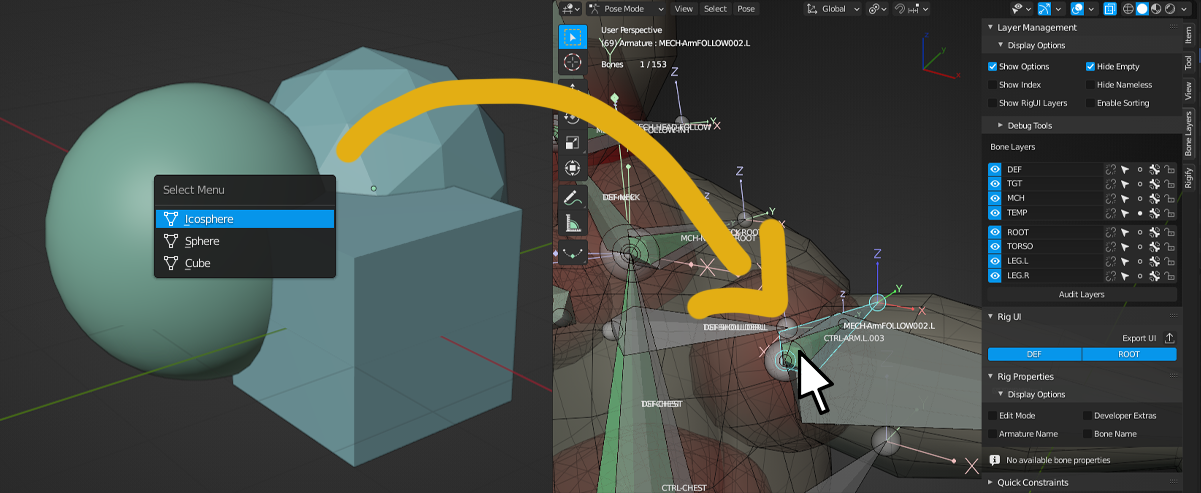Check the Enable Sorting option
The image size is (1201, 493).
pyautogui.click(x=1090, y=103)
